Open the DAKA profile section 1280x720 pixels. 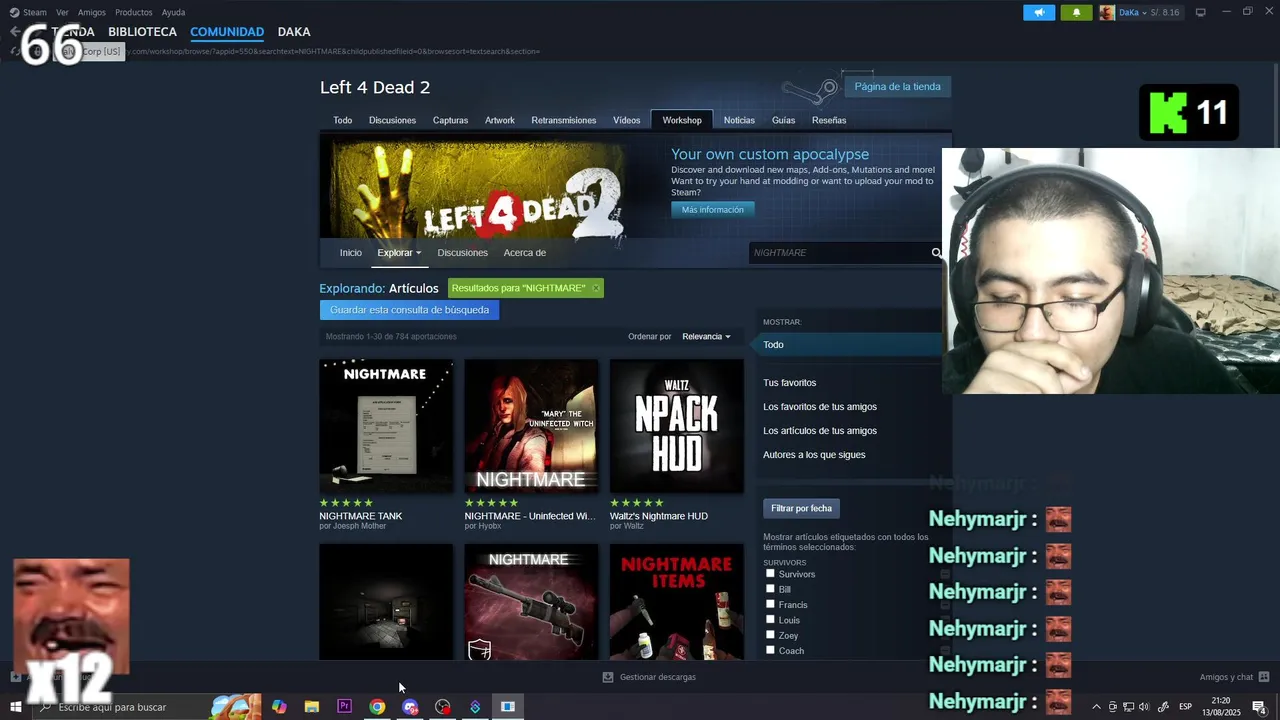point(294,32)
